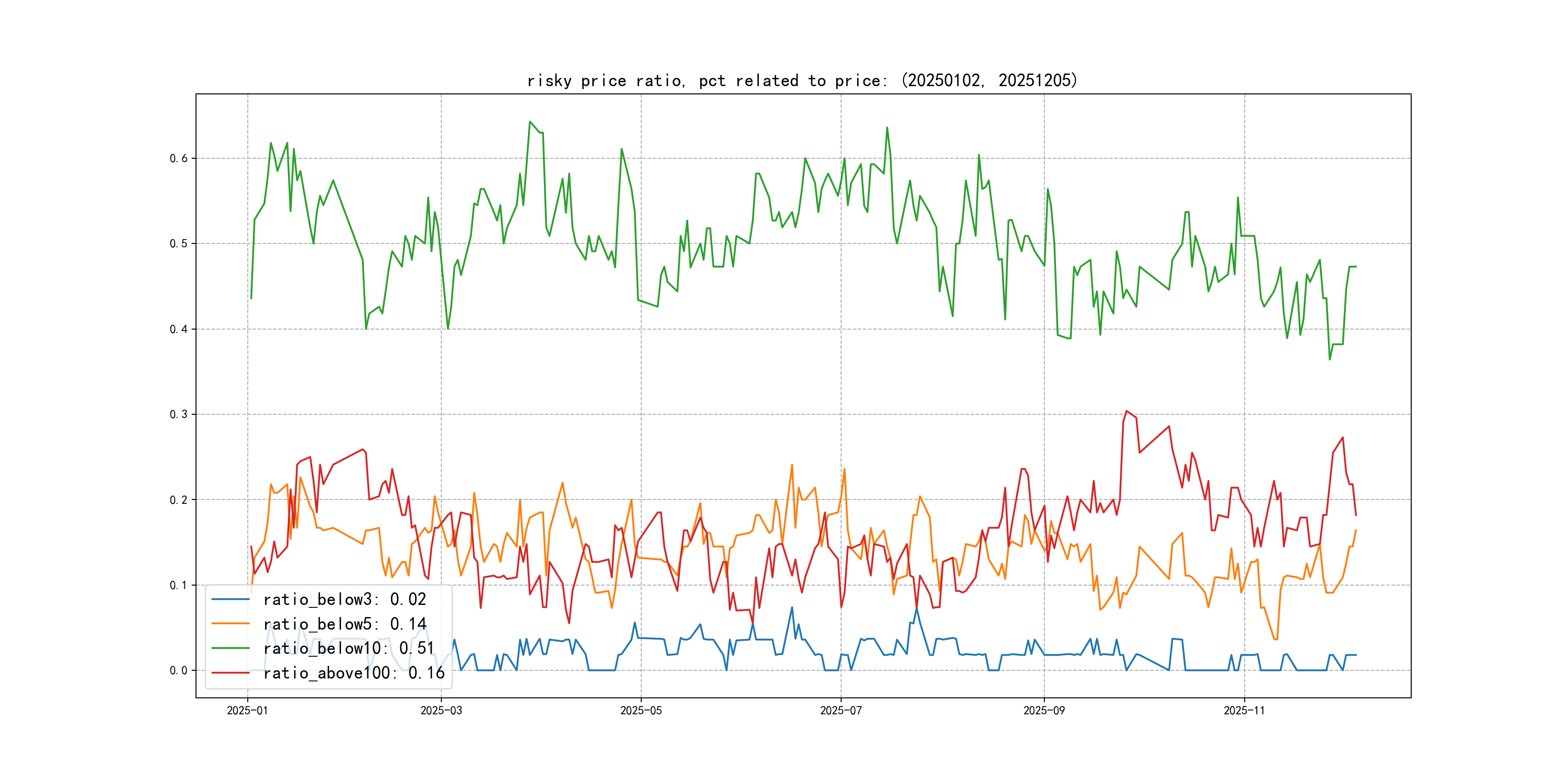Click the orange ratio_below5 legend line swatch

point(230,624)
